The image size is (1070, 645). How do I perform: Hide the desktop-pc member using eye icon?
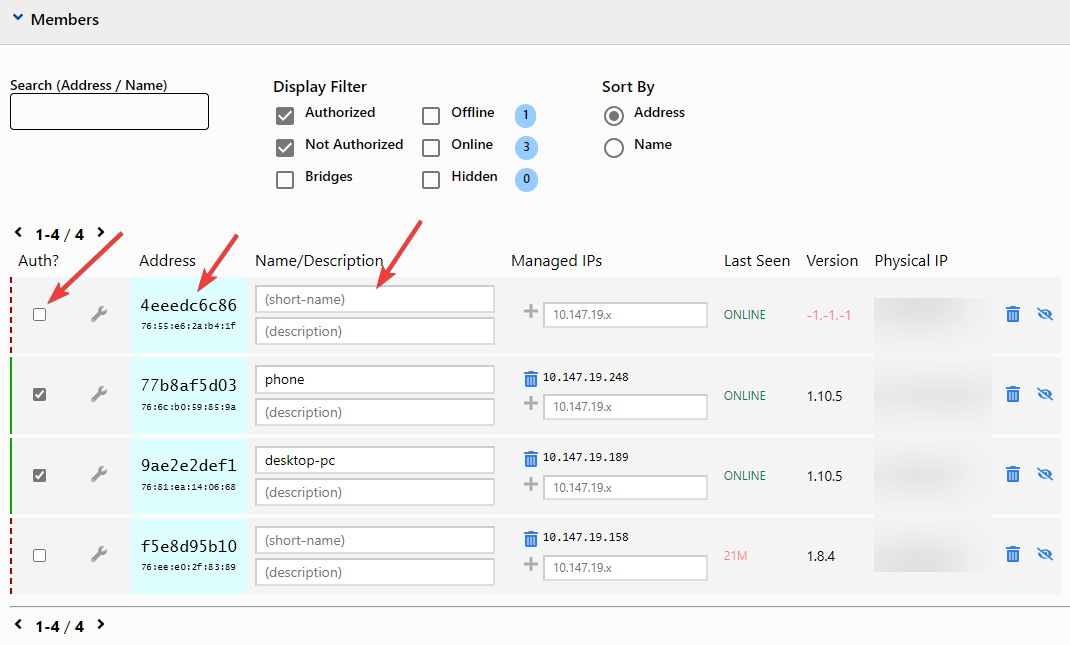pyautogui.click(x=1044, y=474)
